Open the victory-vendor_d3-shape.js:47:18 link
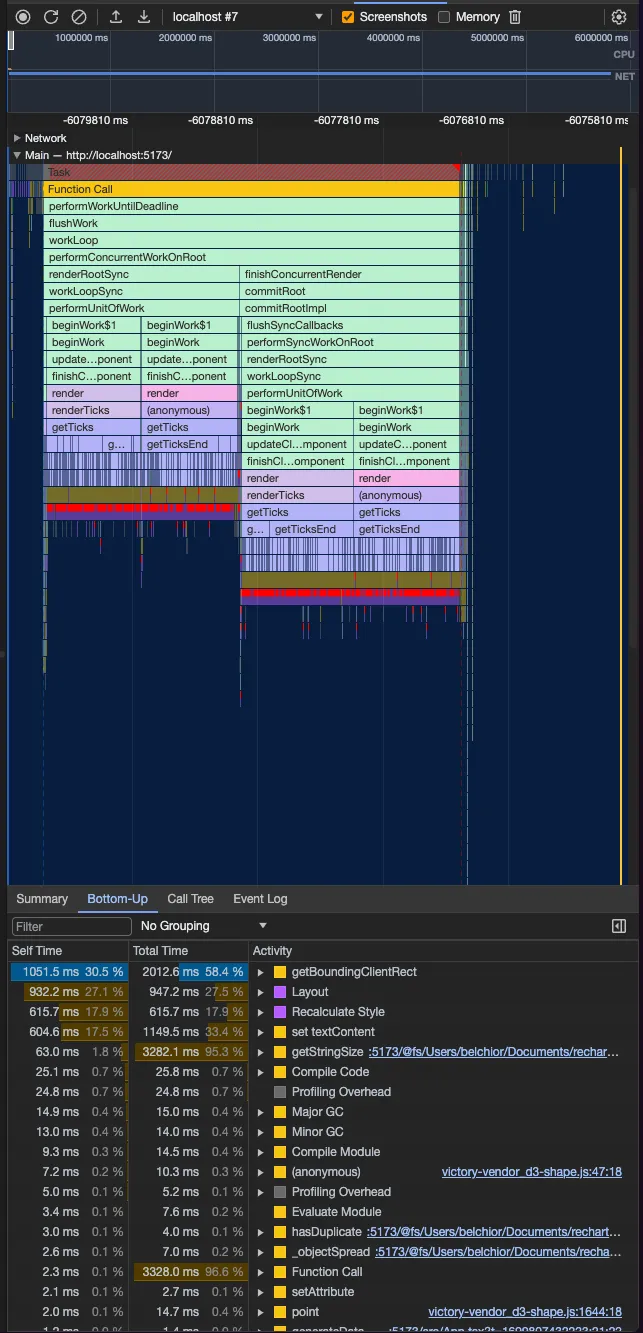 pos(532,1172)
